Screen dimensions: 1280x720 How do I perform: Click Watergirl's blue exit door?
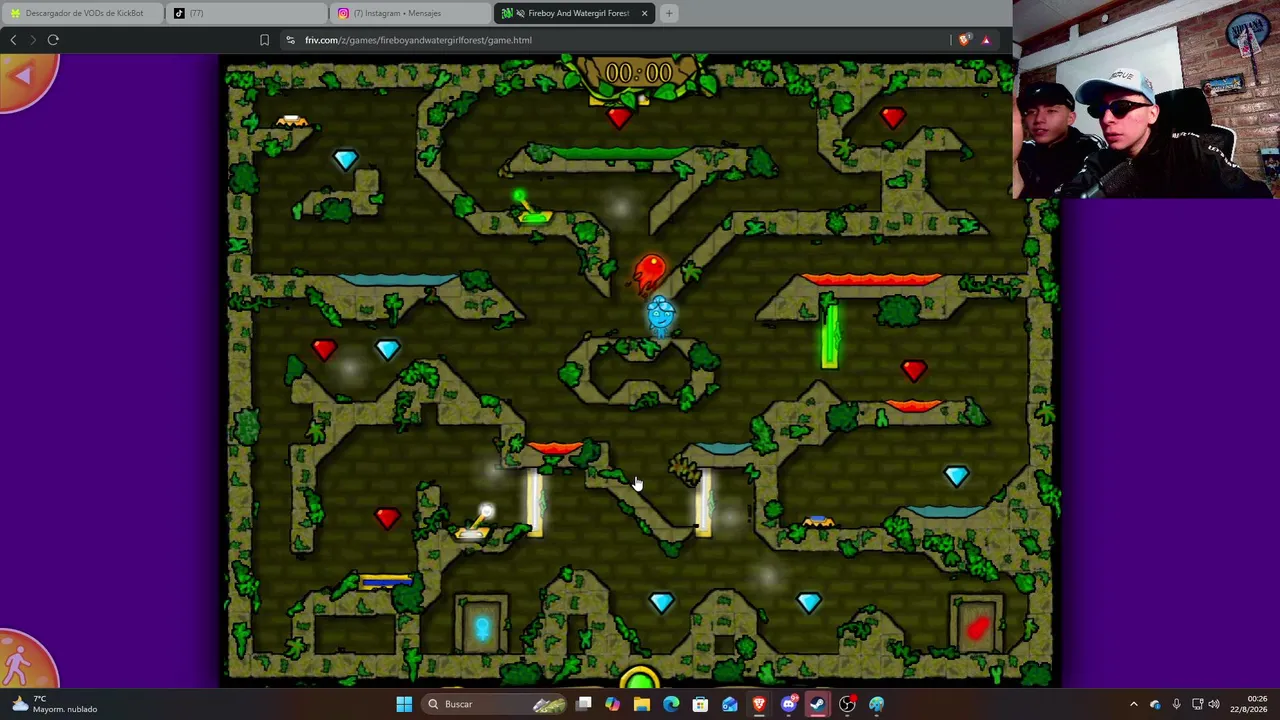[x=482, y=628]
